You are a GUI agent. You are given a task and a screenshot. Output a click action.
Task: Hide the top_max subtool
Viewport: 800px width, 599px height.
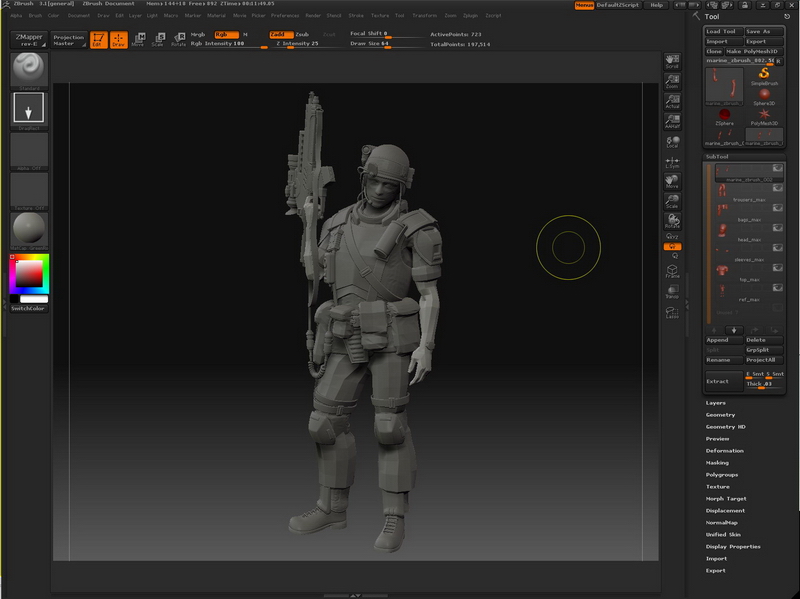[x=777, y=267]
